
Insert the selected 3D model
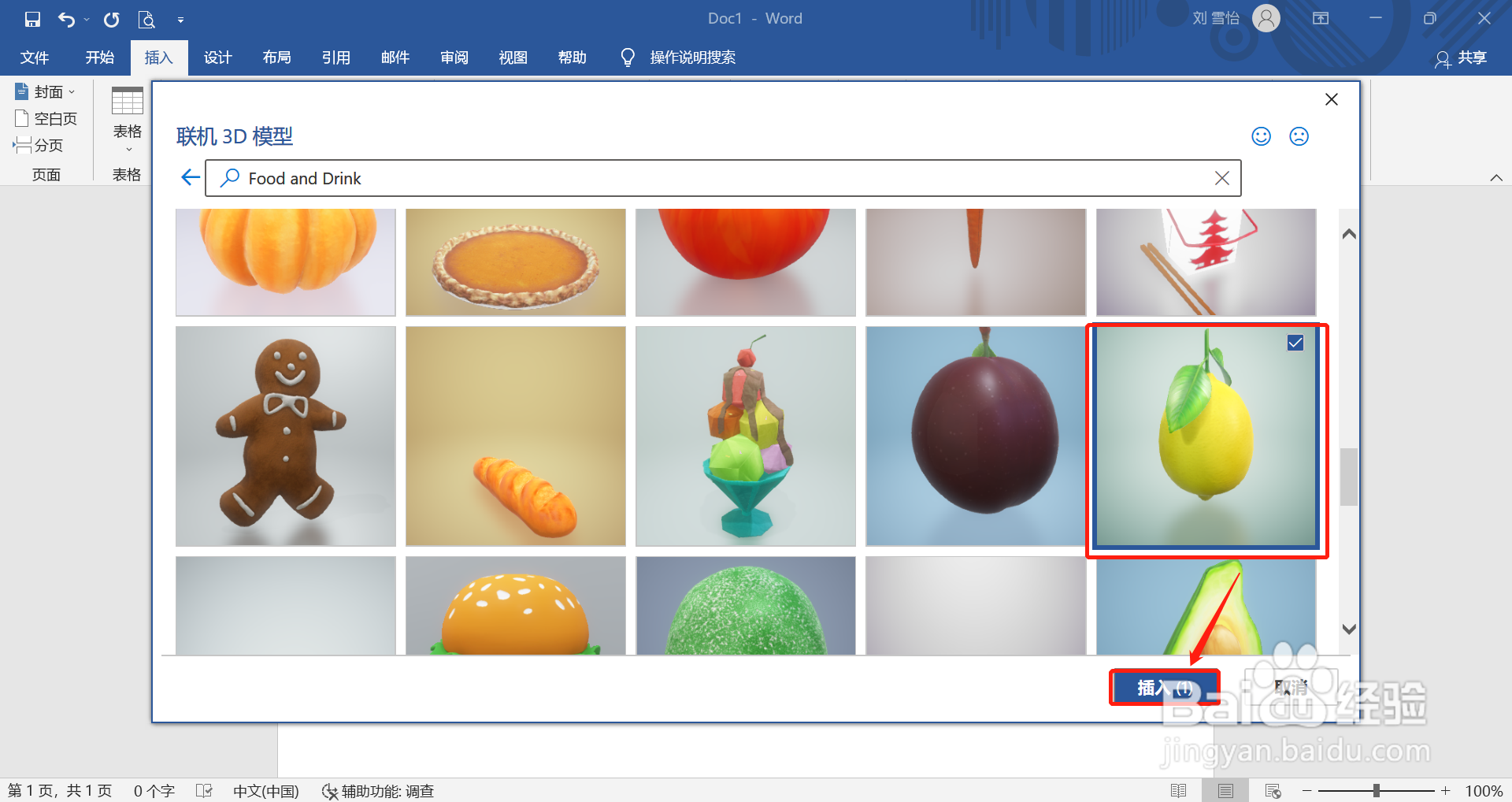coord(1164,687)
